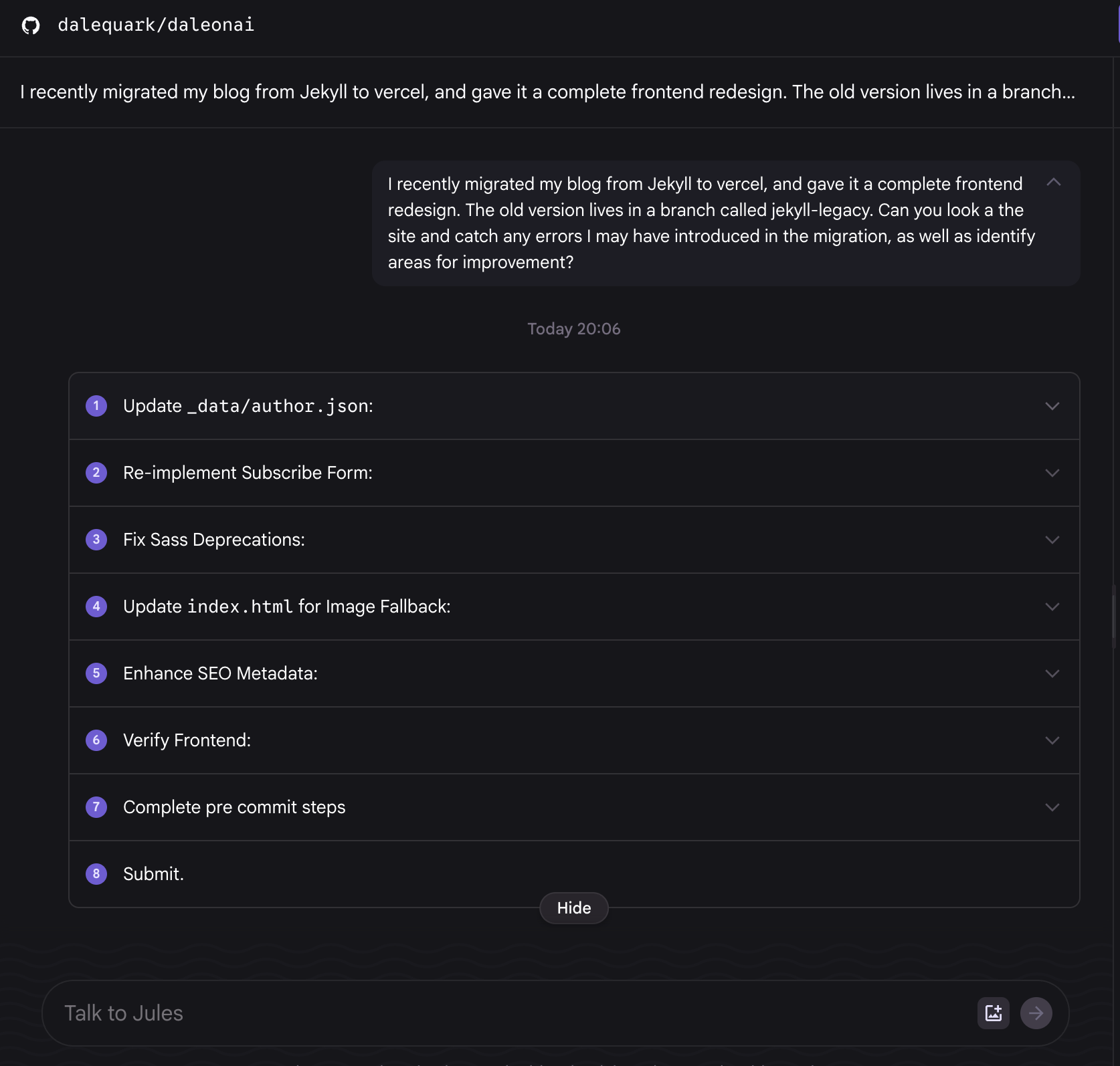Viewport: 1120px width, 1066px height.
Task: Expand Complete pre commit steps chevron
Action: 1052,808
